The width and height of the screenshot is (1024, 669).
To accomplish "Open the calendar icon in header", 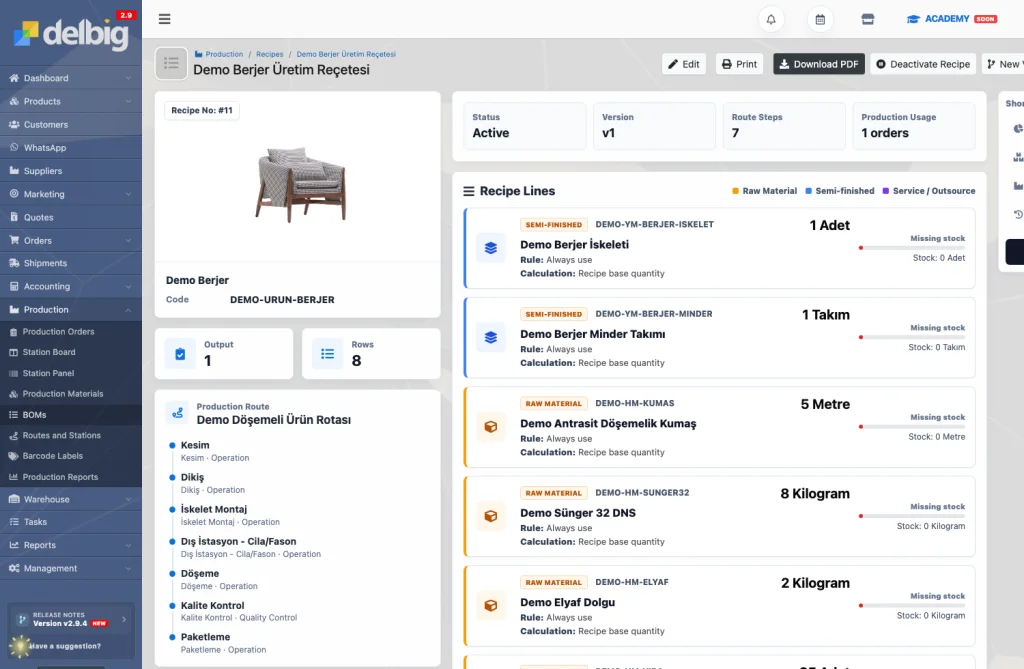I will (820, 20).
